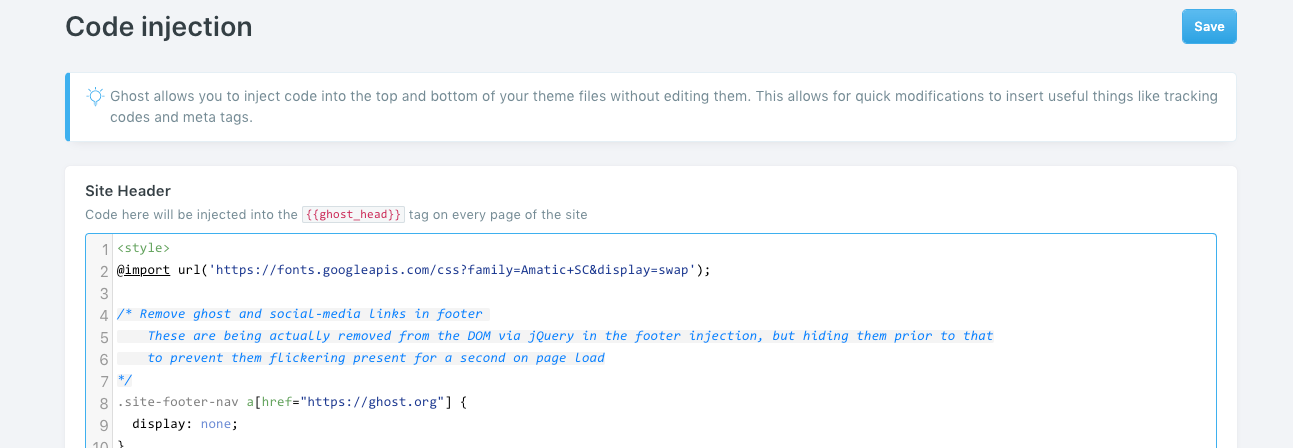Click the flickering comment on line 6
1293x448 pixels.
[x=376, y=358]
